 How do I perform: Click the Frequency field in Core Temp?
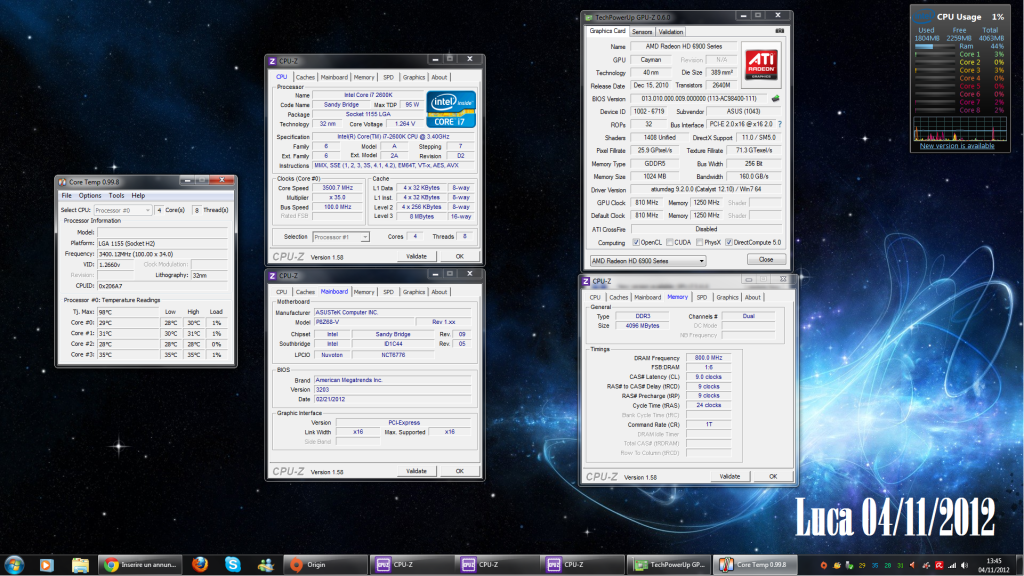coord(162,254)
